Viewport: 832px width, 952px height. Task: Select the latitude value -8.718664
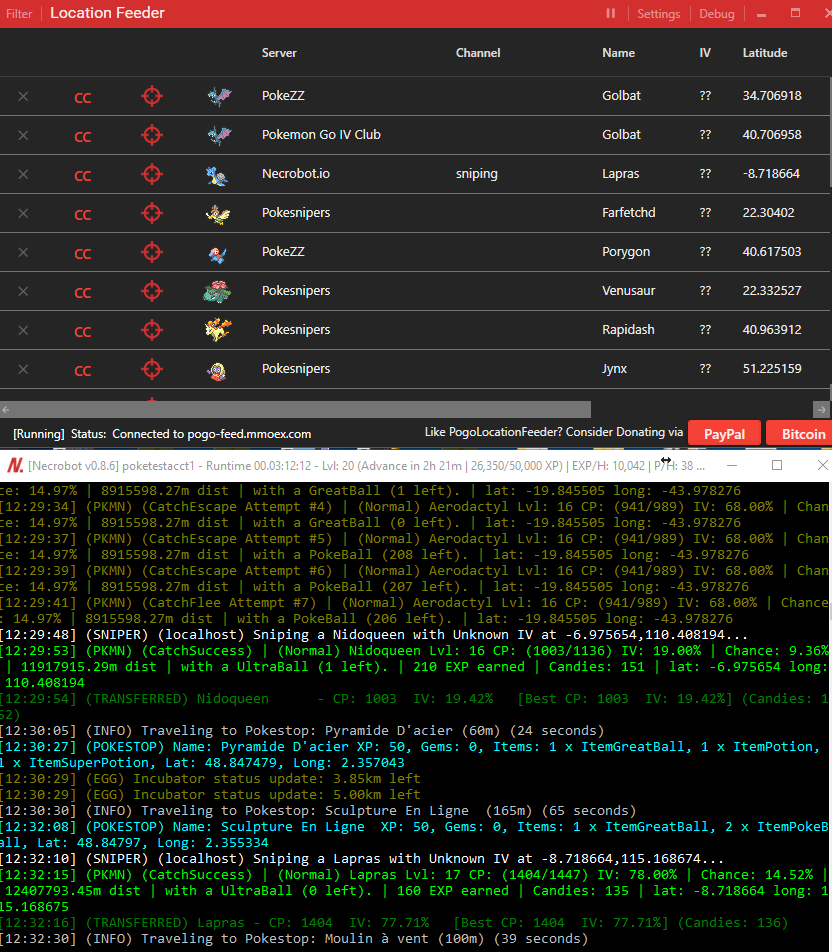(771, 174)
